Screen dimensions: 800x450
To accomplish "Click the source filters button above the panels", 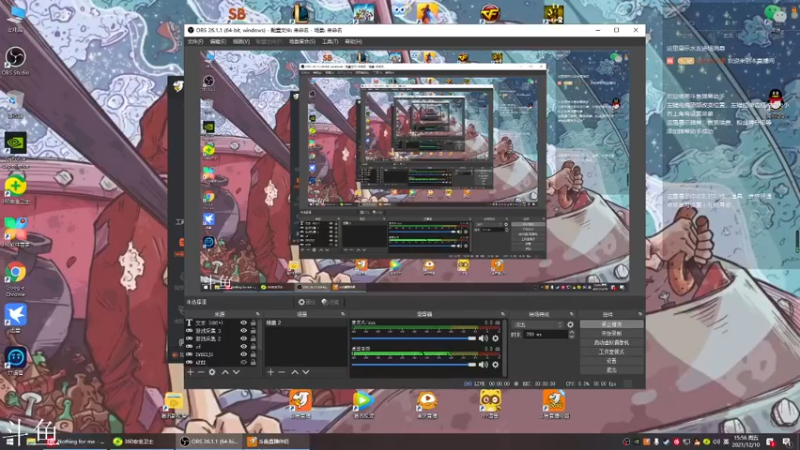I will click(x=331, y=302).
